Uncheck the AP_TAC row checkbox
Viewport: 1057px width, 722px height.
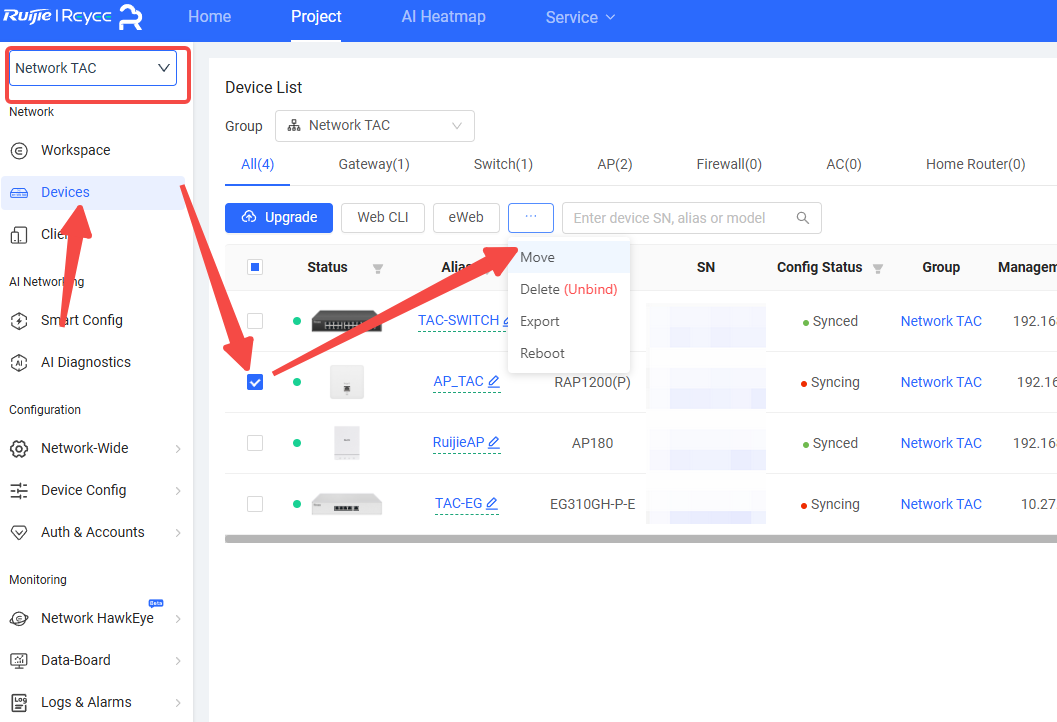pyautogui.click(x=255, y=382)
